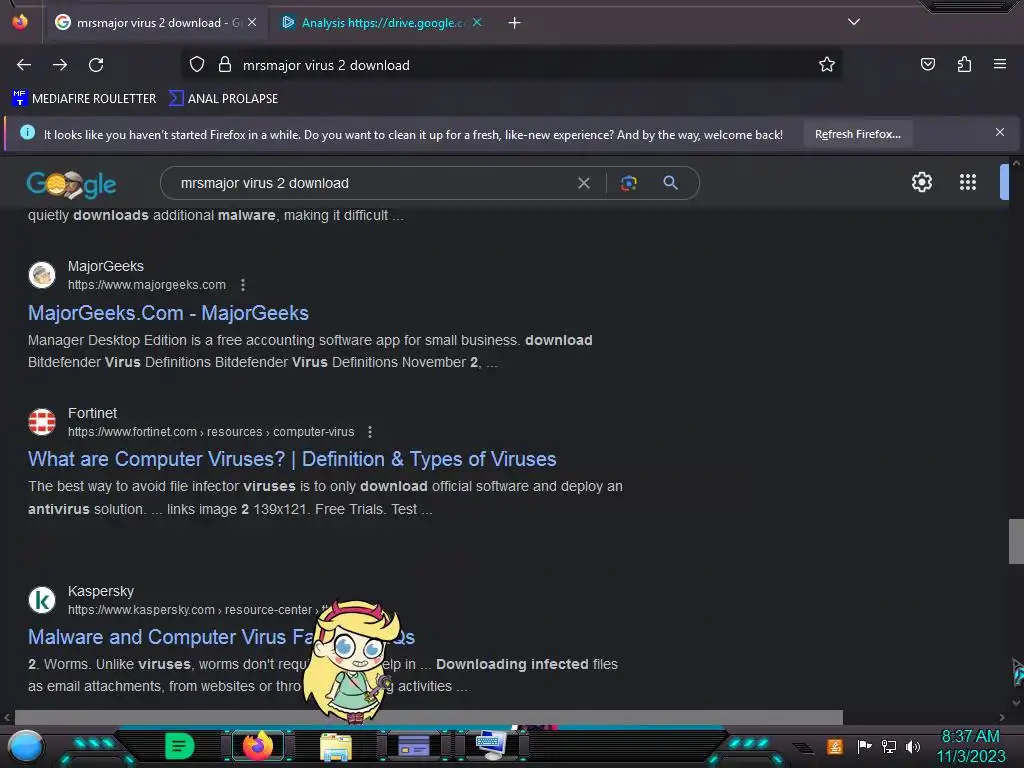Open the computer monitor app in taskbar
The image size is (1024, 768).
pyautogui.click(x=491, y=745)
